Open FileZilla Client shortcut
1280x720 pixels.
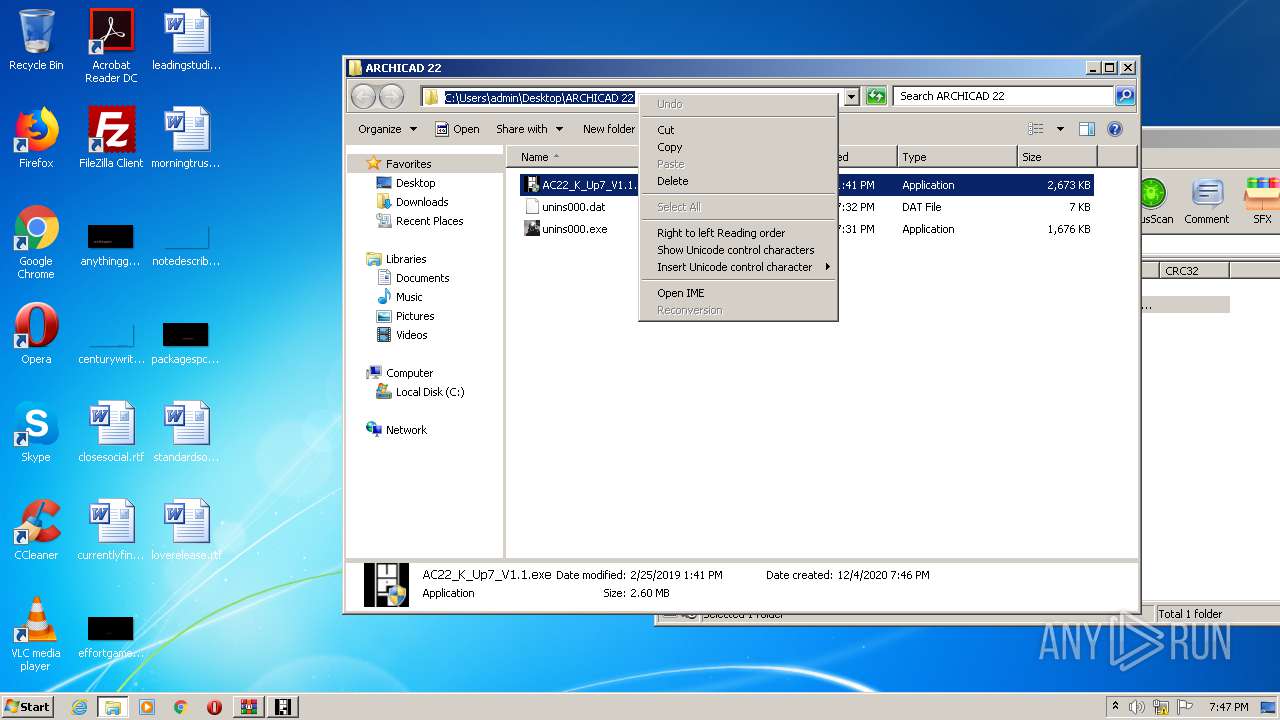(x=111, y=138)
